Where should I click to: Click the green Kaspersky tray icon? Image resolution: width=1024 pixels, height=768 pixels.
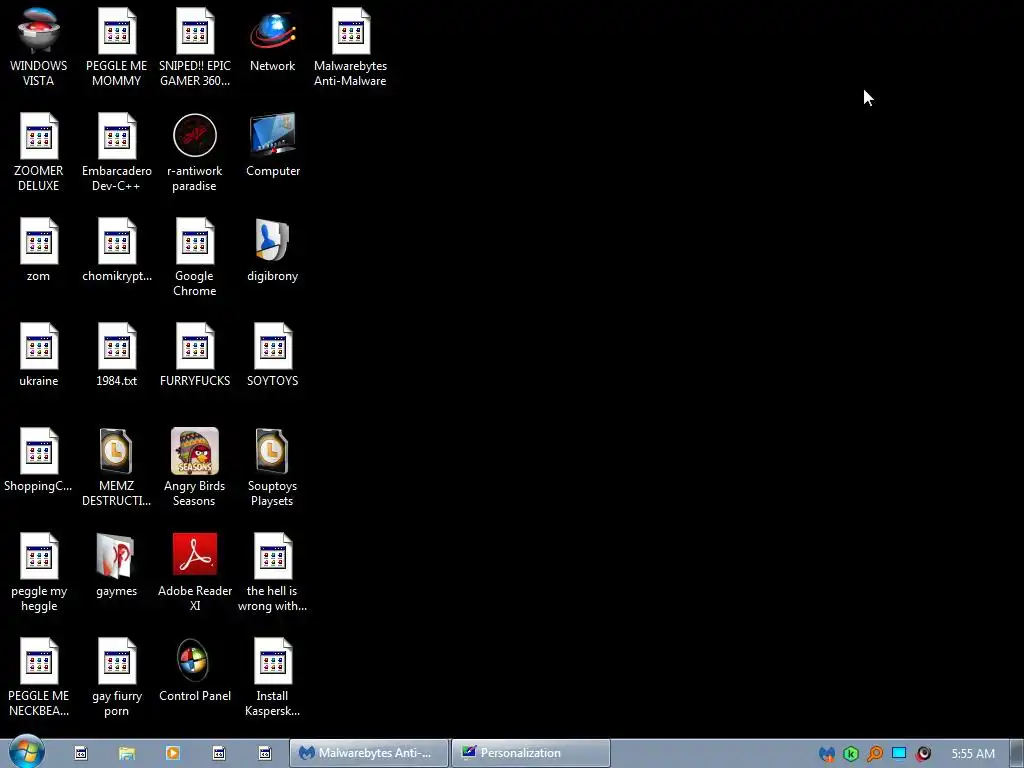851,754
